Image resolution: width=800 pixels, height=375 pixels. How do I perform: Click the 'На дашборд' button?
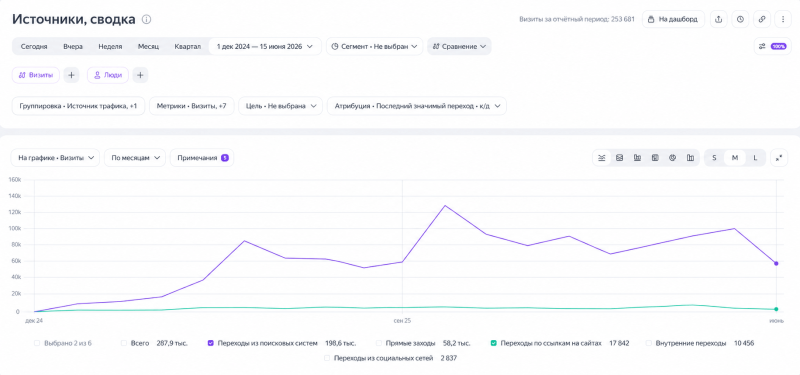(x=673, y=19)
